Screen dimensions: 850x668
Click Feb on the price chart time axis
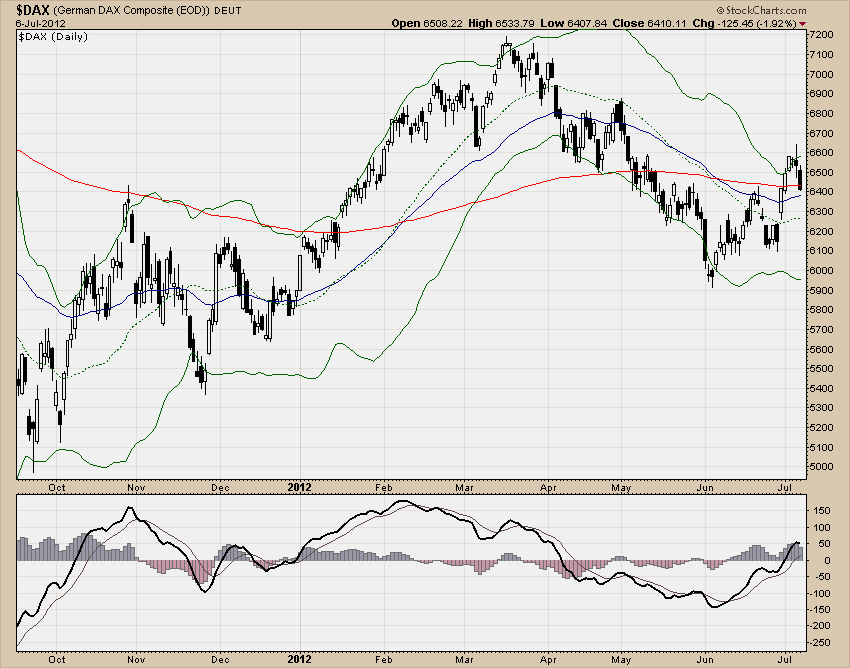(383, 487)
